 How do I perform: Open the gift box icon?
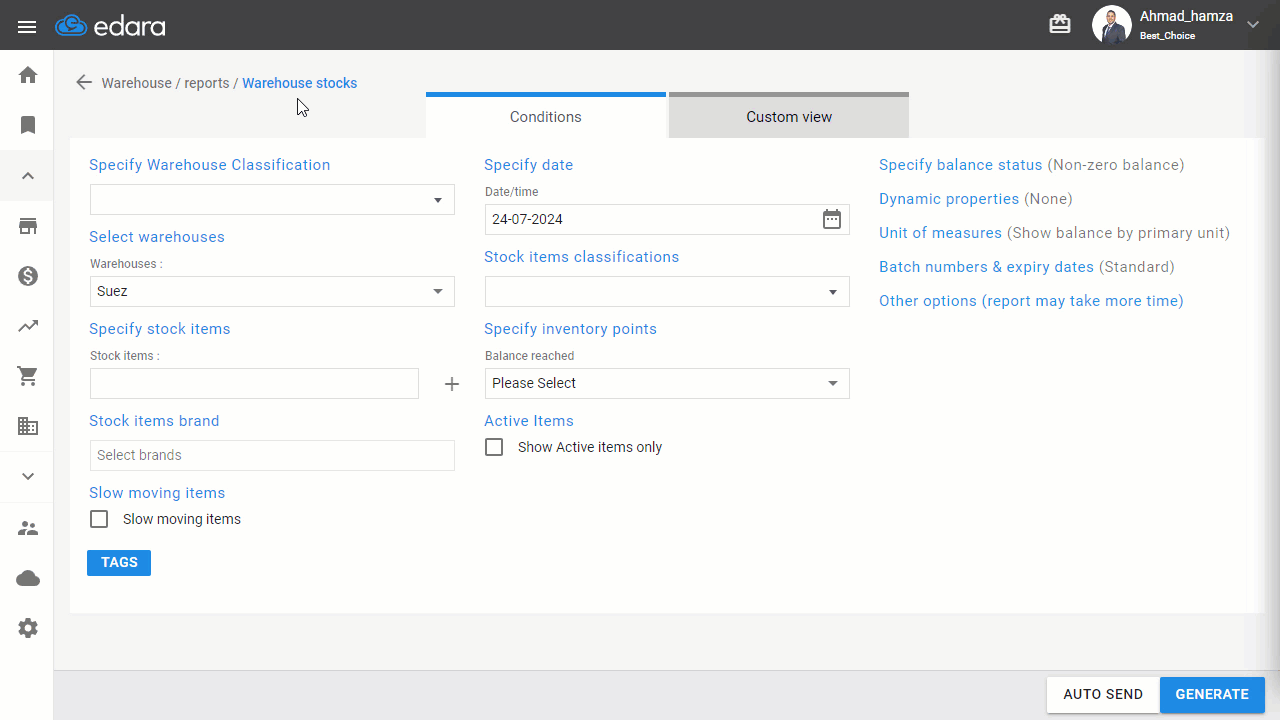coord(1060,24)
